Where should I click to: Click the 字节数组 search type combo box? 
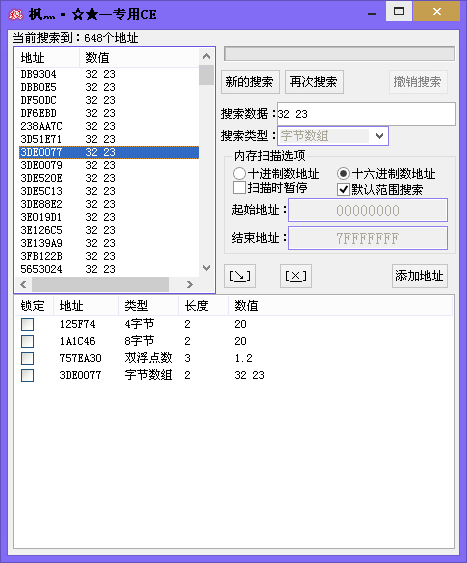[x=333, y=136]
